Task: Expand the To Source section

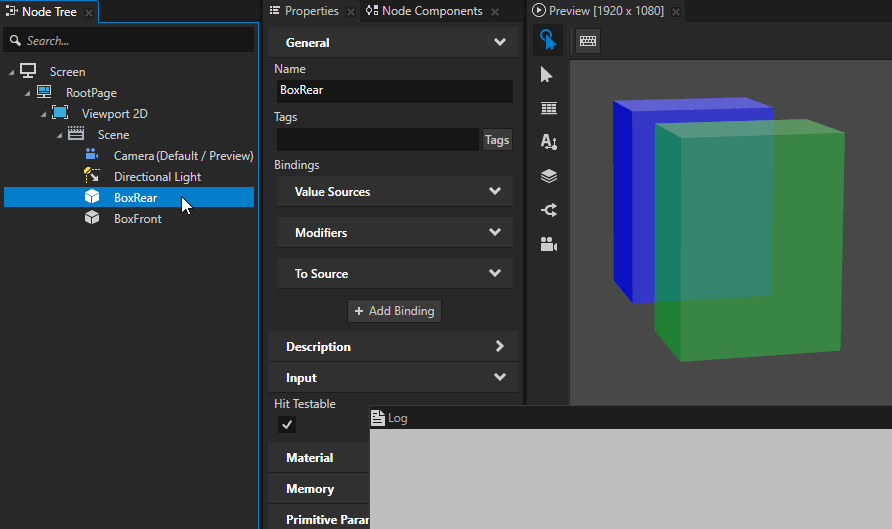Action: (495, 273)
